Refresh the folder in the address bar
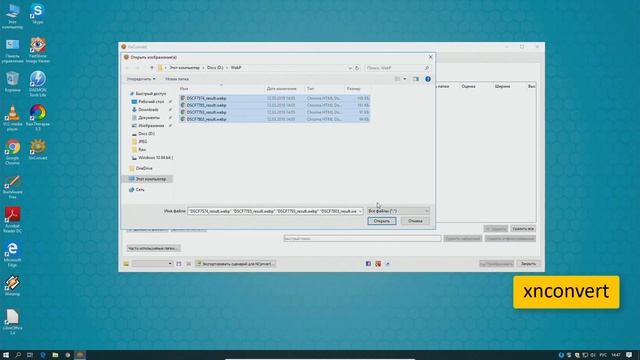The image size is (640, 360). click(357, 68)
